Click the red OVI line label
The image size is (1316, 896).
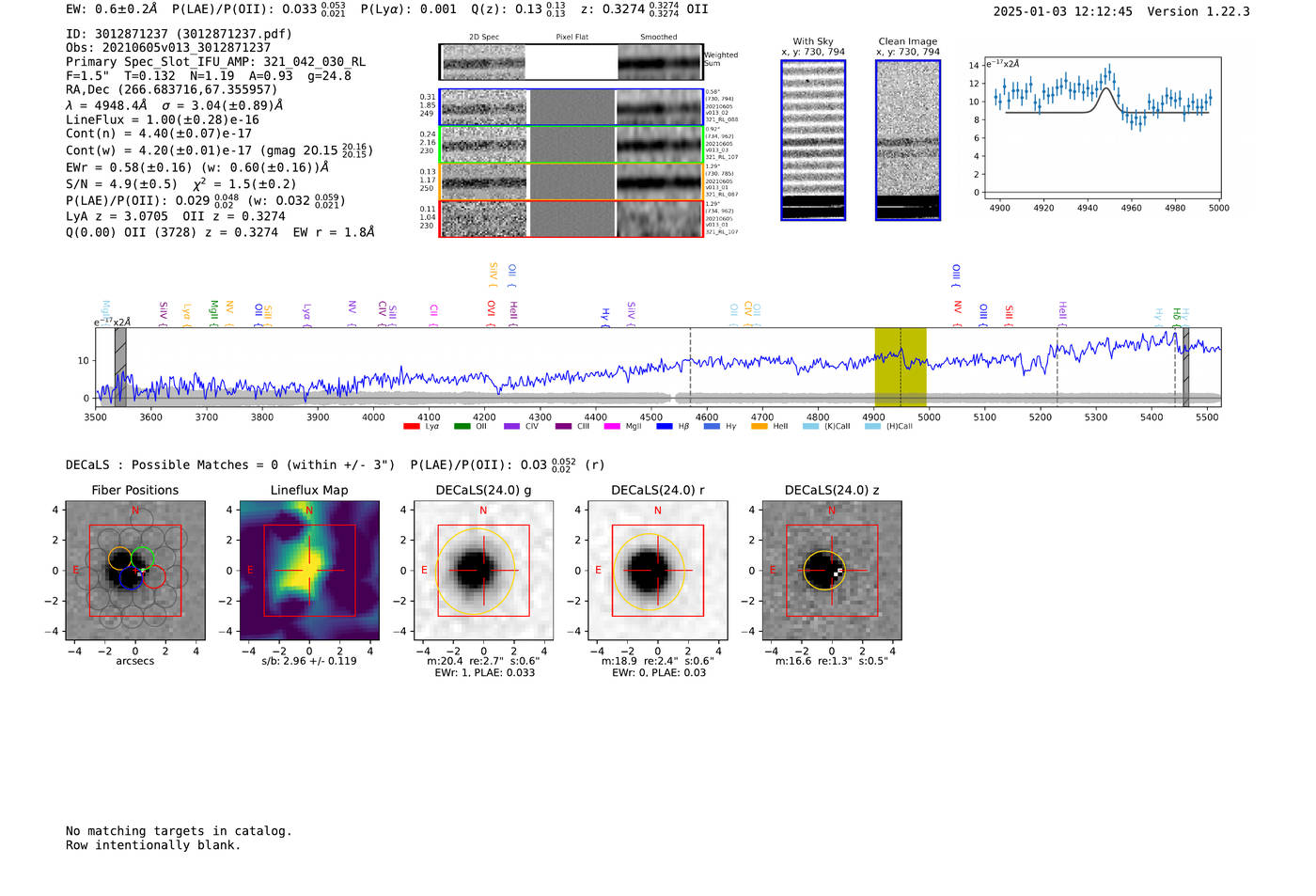[491, 313]
